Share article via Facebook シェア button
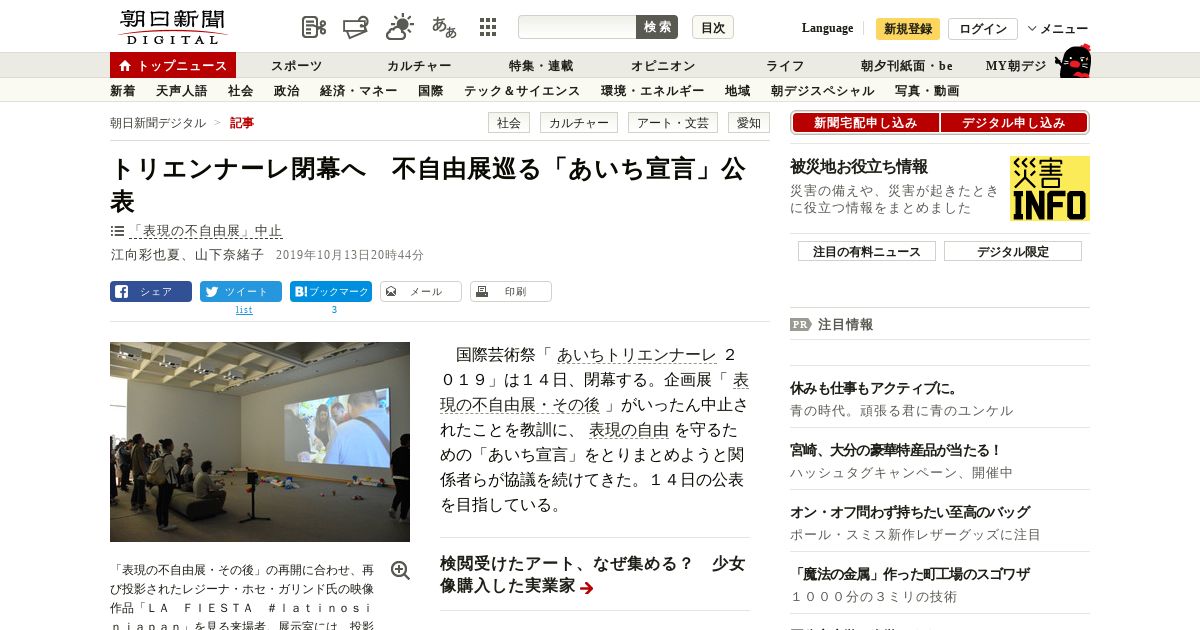 tap(151, 292)
